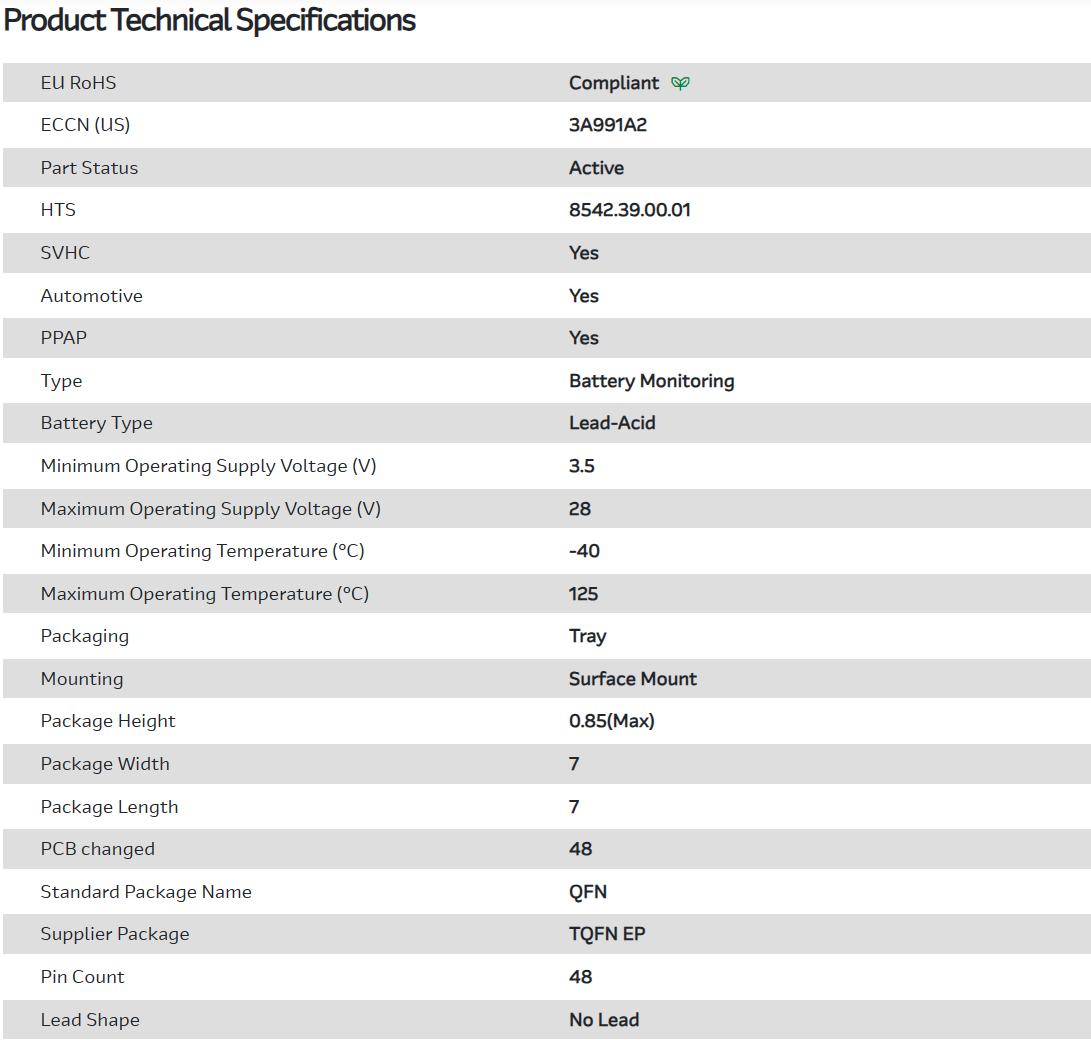Click the Active part status value

click(596, 168)
